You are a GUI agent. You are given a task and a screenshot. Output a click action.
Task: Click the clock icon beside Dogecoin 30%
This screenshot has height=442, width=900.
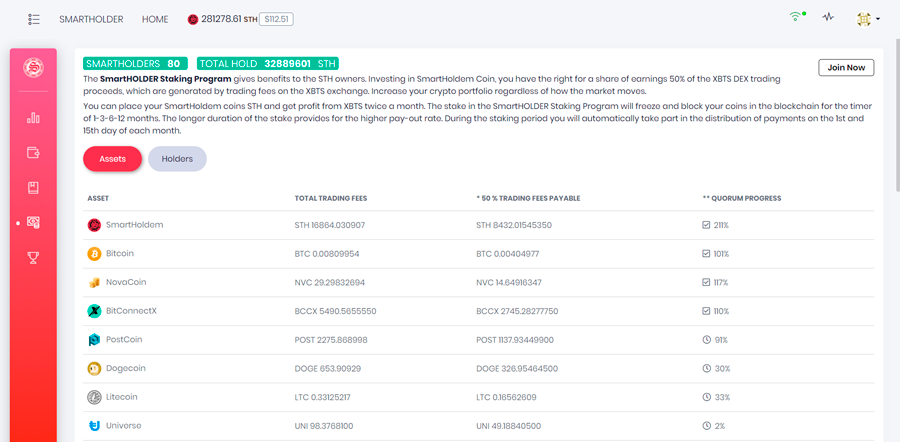[707, 369]
